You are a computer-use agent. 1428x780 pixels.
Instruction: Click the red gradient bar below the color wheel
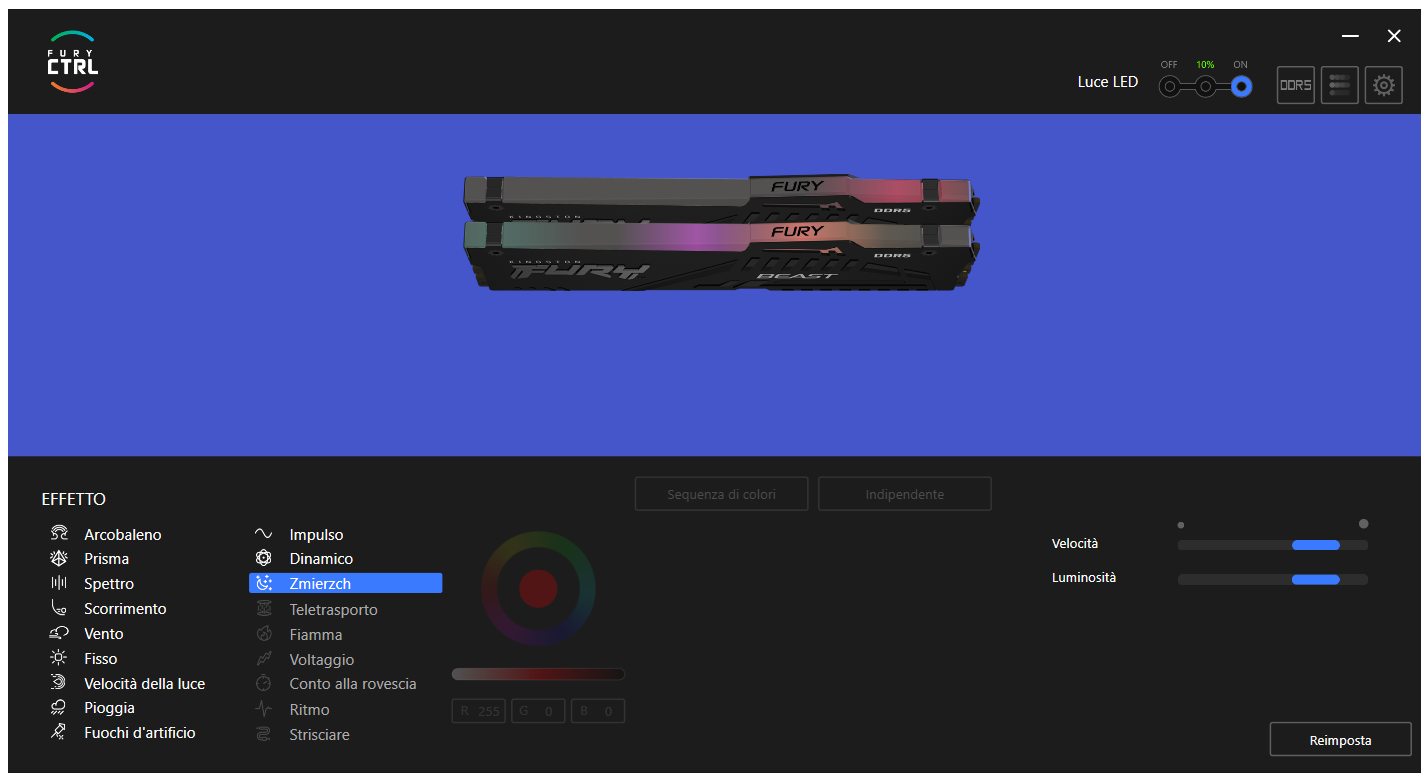click(538, 674)
